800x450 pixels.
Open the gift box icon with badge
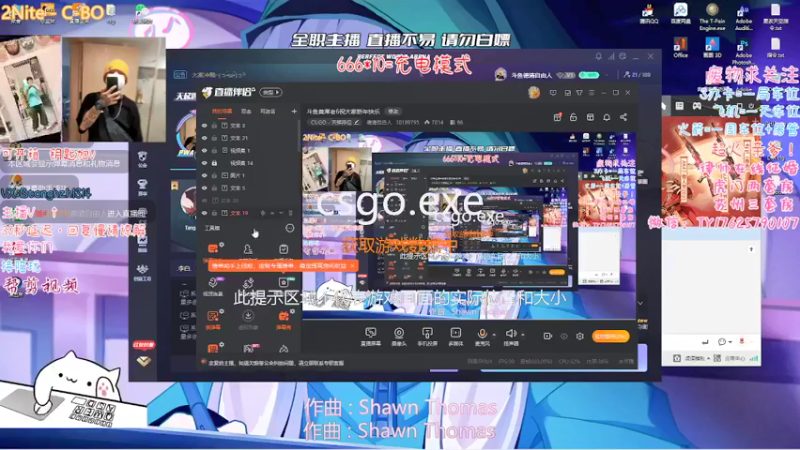[557, 117]
